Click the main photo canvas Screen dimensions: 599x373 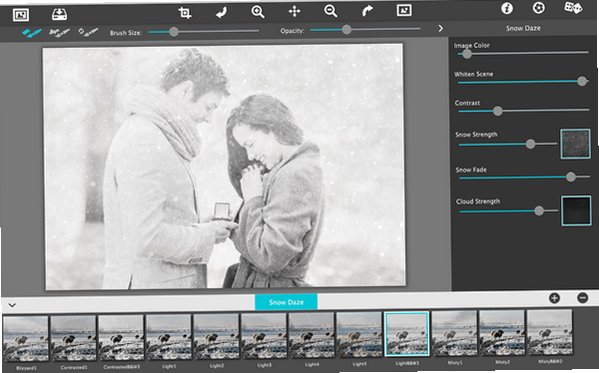point(225,167)
